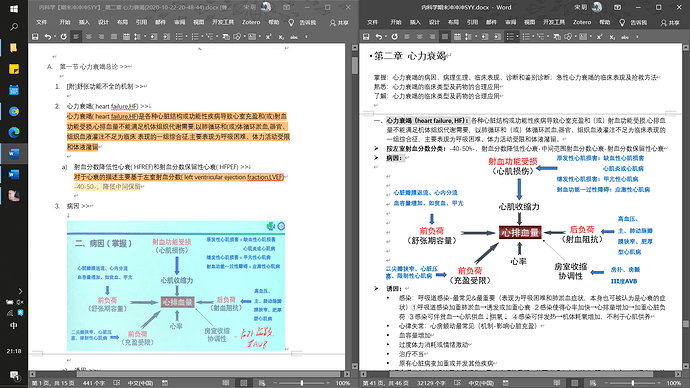Click distributed alignment icon in left window
The width and height of the screenshot is (690, 388).
(126, 37)
